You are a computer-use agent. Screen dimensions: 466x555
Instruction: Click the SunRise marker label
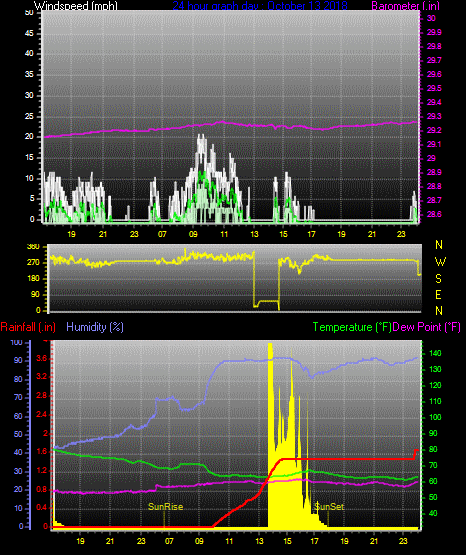(165, 507)
